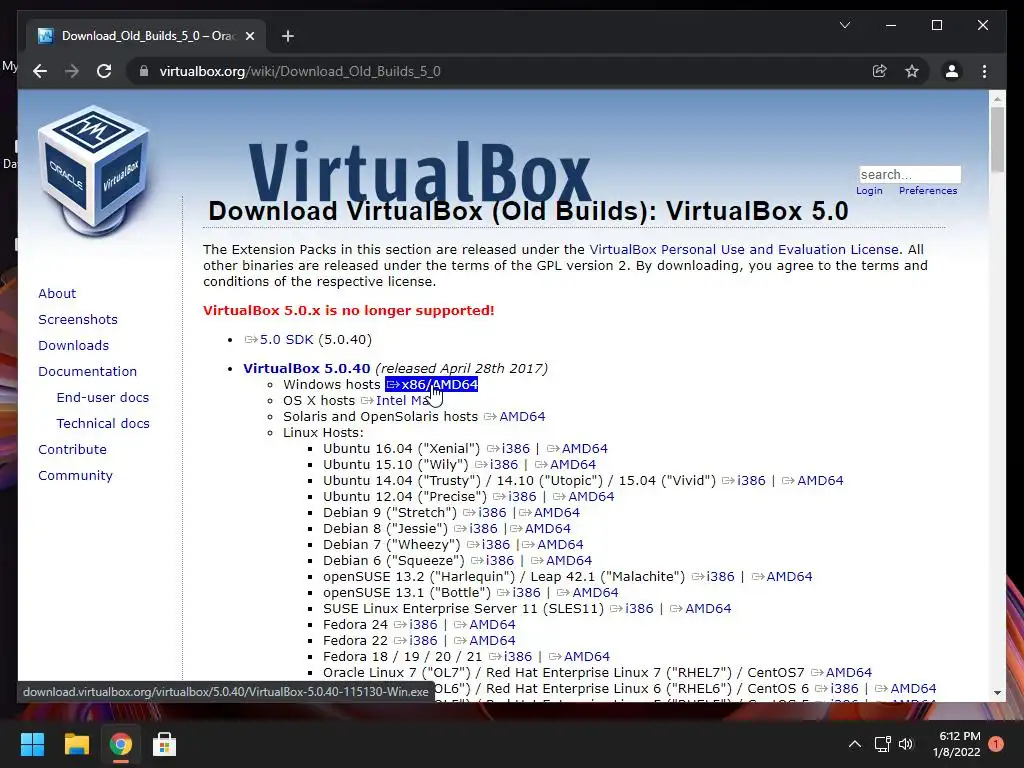Click the Chrome icon in the taskbar
This screenshot has height=768, width=1024.
[120, 744]
